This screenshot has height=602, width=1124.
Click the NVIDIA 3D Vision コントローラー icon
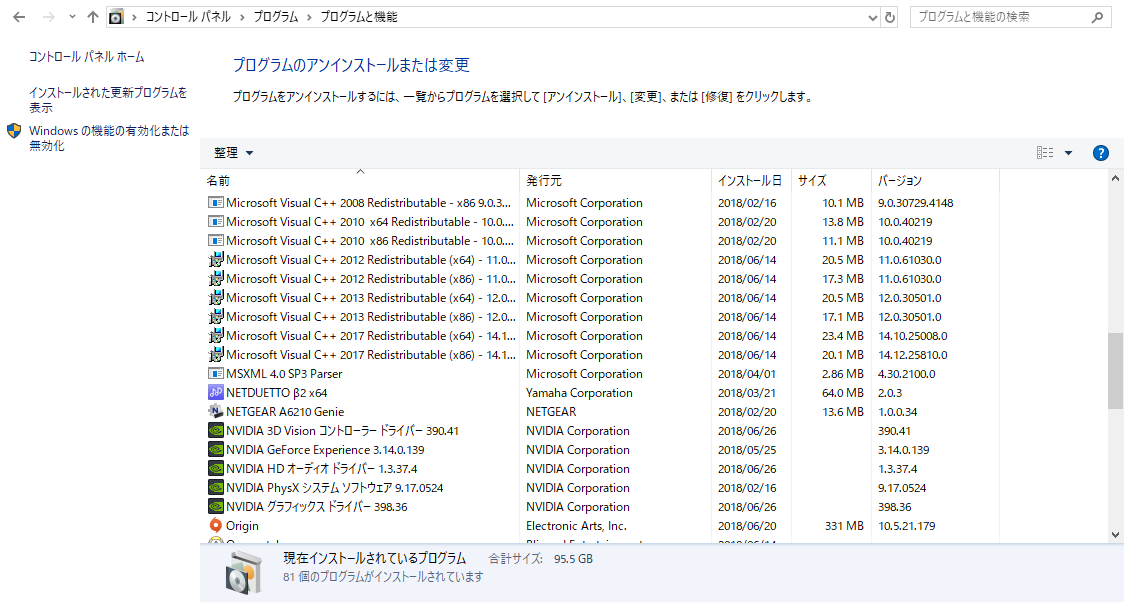pyautogui.click(x=215, y=431)
